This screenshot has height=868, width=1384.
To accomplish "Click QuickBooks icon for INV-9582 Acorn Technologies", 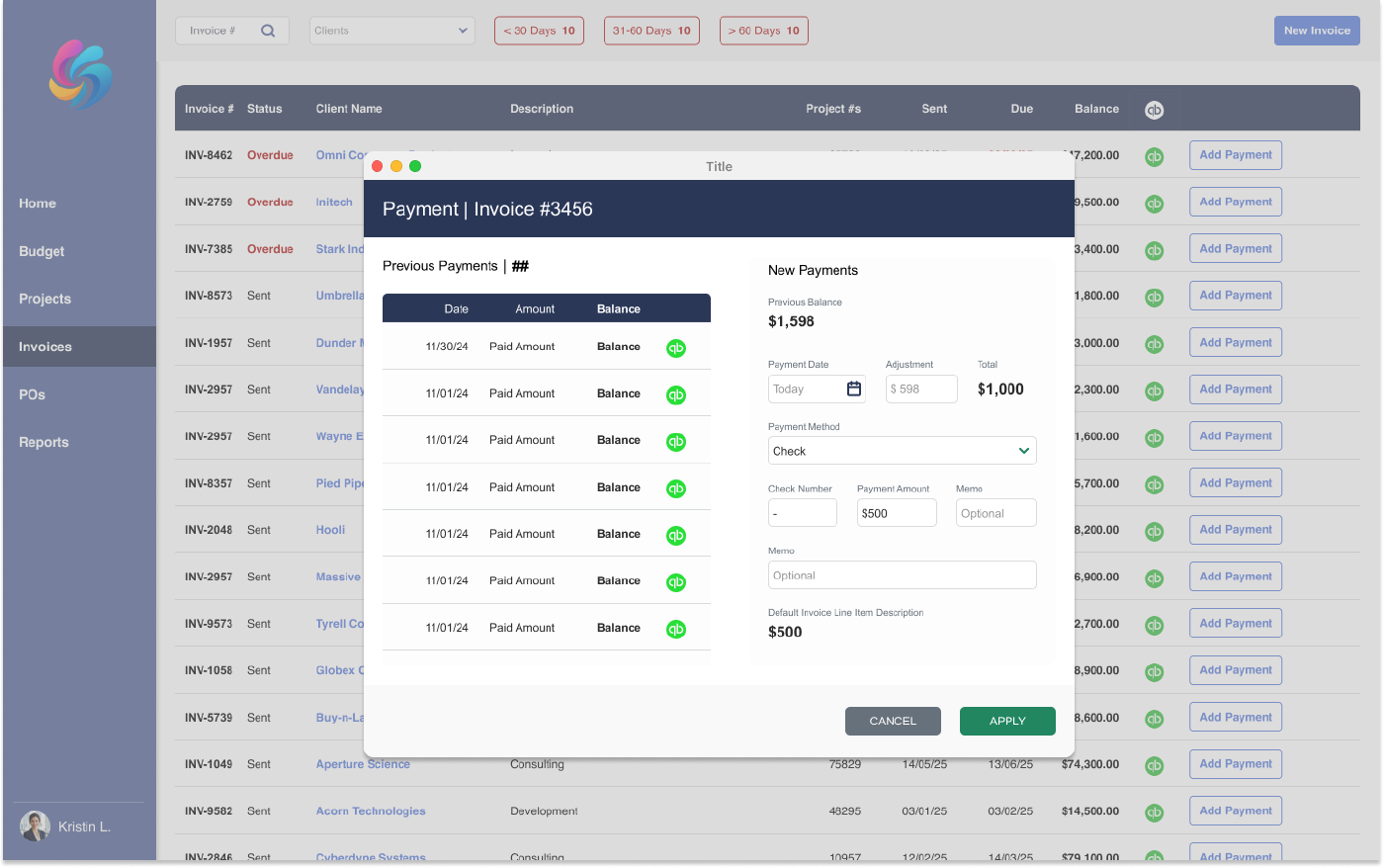I will 1154,812.
